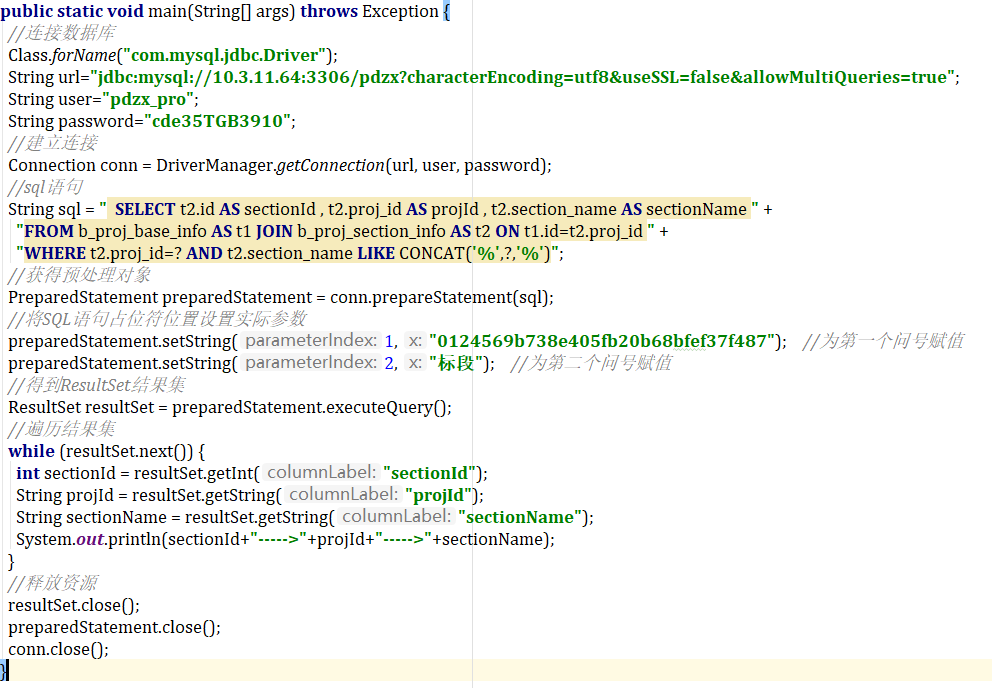
Task: Click the CONCAT function in SQL
Action: tap(432, 254)
